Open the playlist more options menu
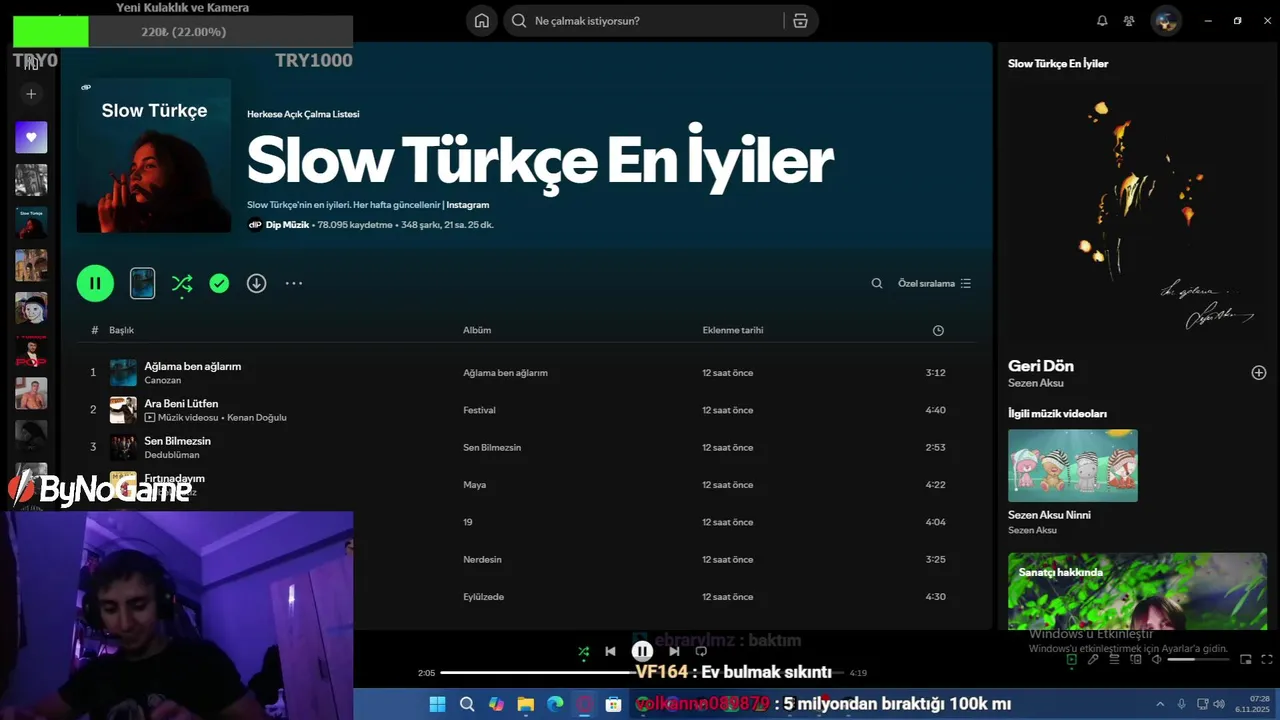 click(294, 284)
